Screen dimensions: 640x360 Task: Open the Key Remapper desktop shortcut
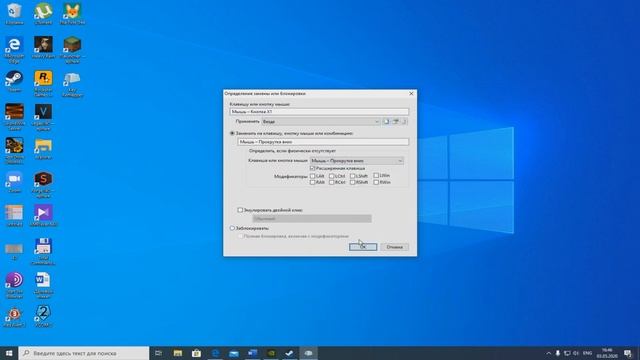point(72,84)
